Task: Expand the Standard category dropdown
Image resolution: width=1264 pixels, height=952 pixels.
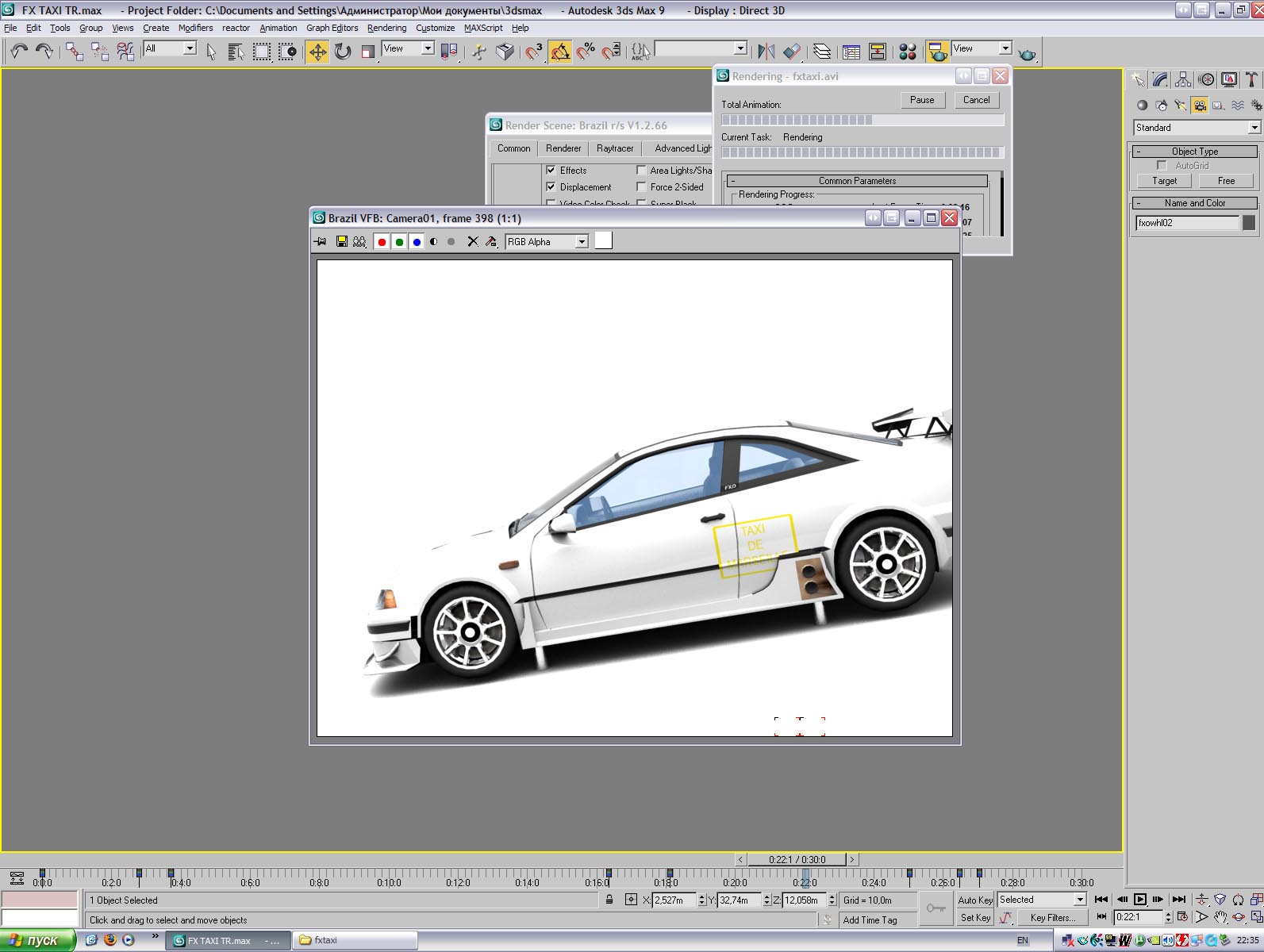Action: point(1254,128)
